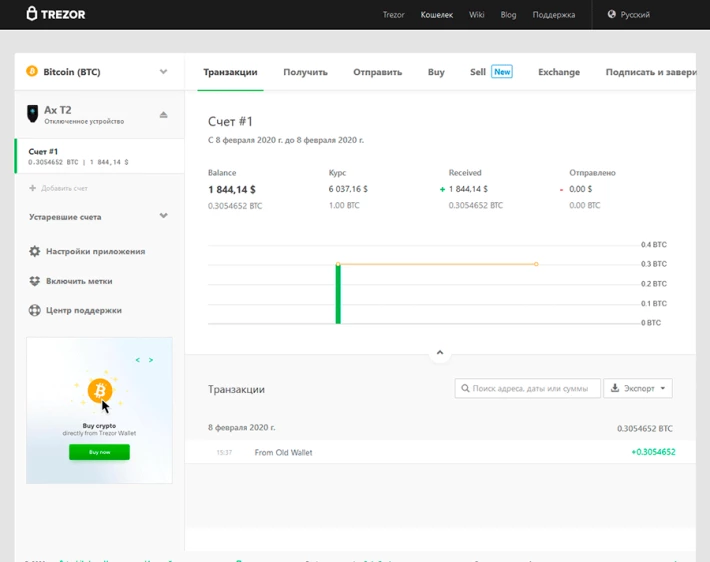
Task: Focus the transaction search field
Action: tap(528, 389)
